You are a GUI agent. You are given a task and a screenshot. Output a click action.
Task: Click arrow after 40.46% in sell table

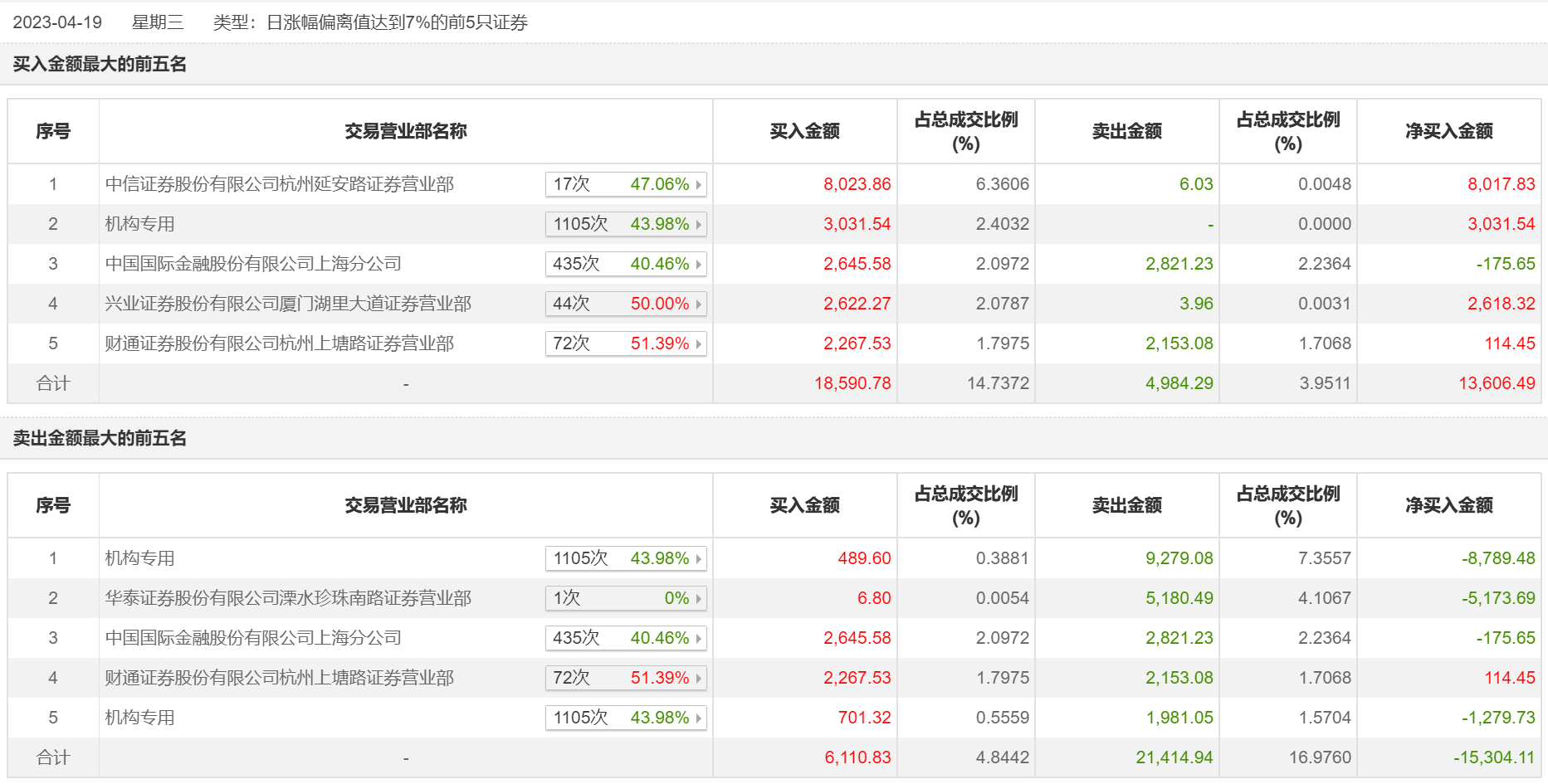pyautogui.click(x=699, y=638)
